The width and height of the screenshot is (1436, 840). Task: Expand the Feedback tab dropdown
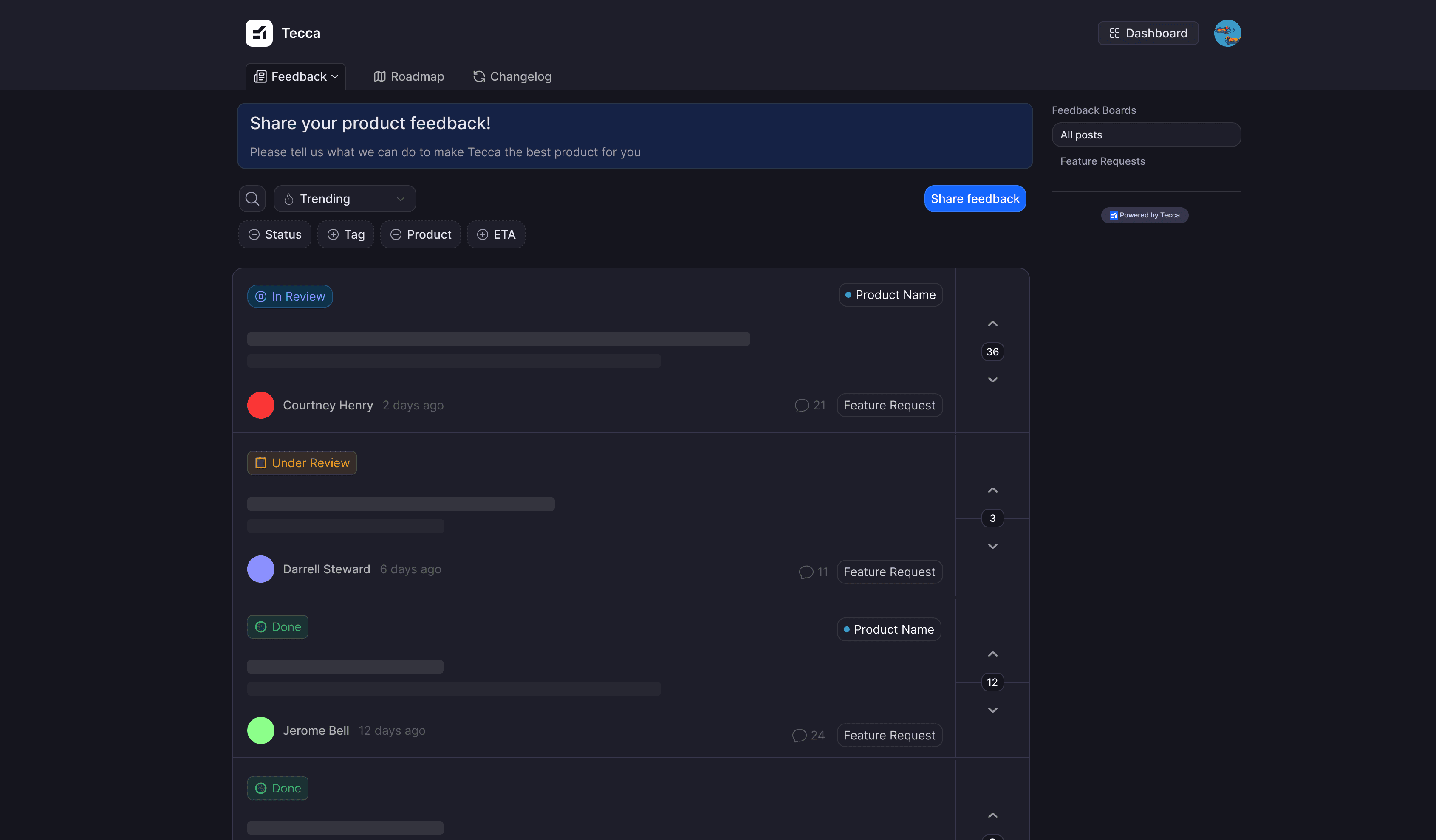[296, 76]
